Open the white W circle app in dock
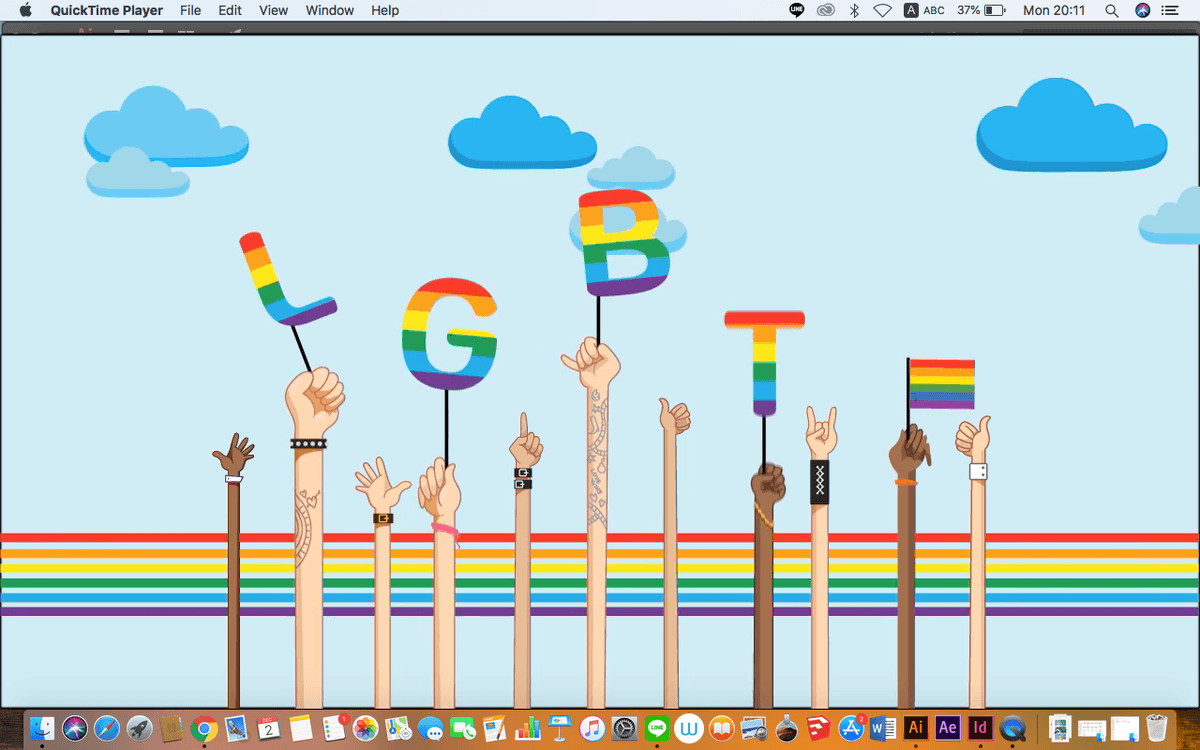 tap(689, 728)
